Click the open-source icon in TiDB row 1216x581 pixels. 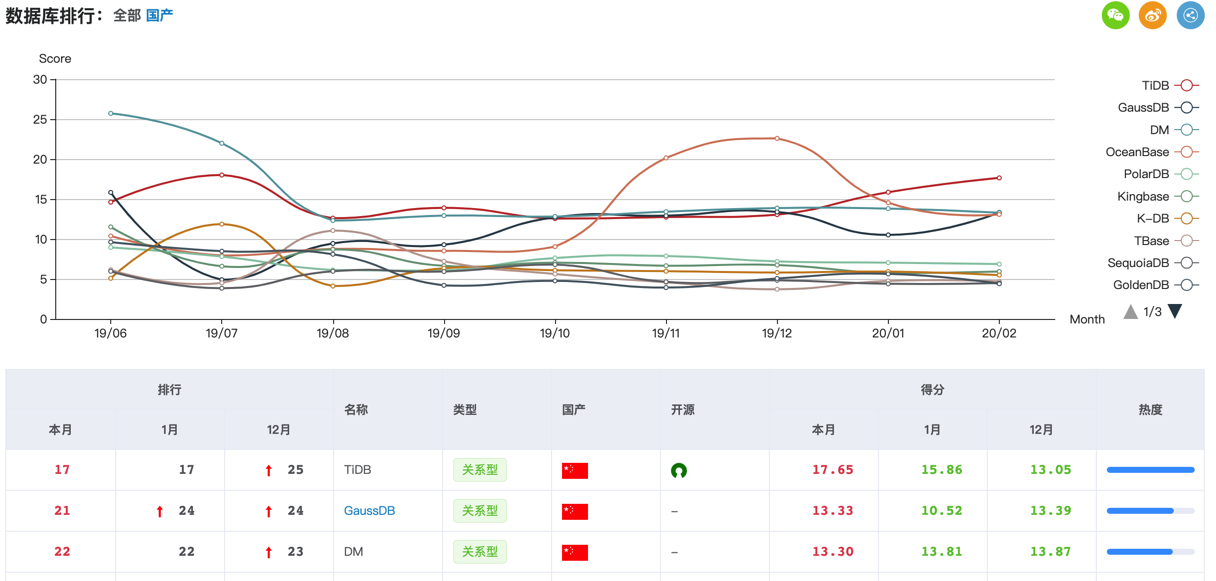coord(679,470)
